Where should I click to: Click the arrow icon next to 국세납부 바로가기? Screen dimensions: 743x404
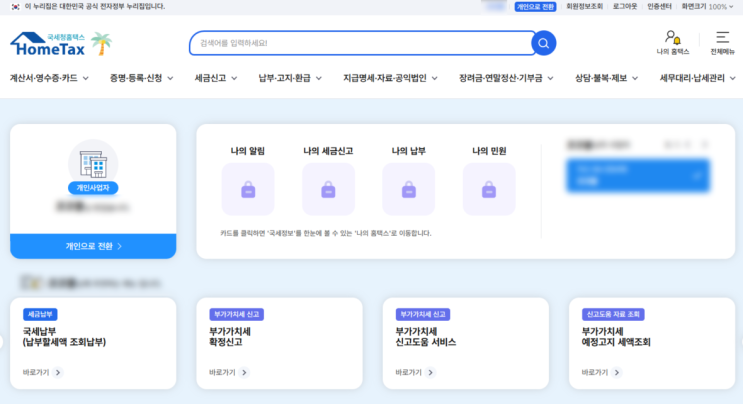coord(58,373)
